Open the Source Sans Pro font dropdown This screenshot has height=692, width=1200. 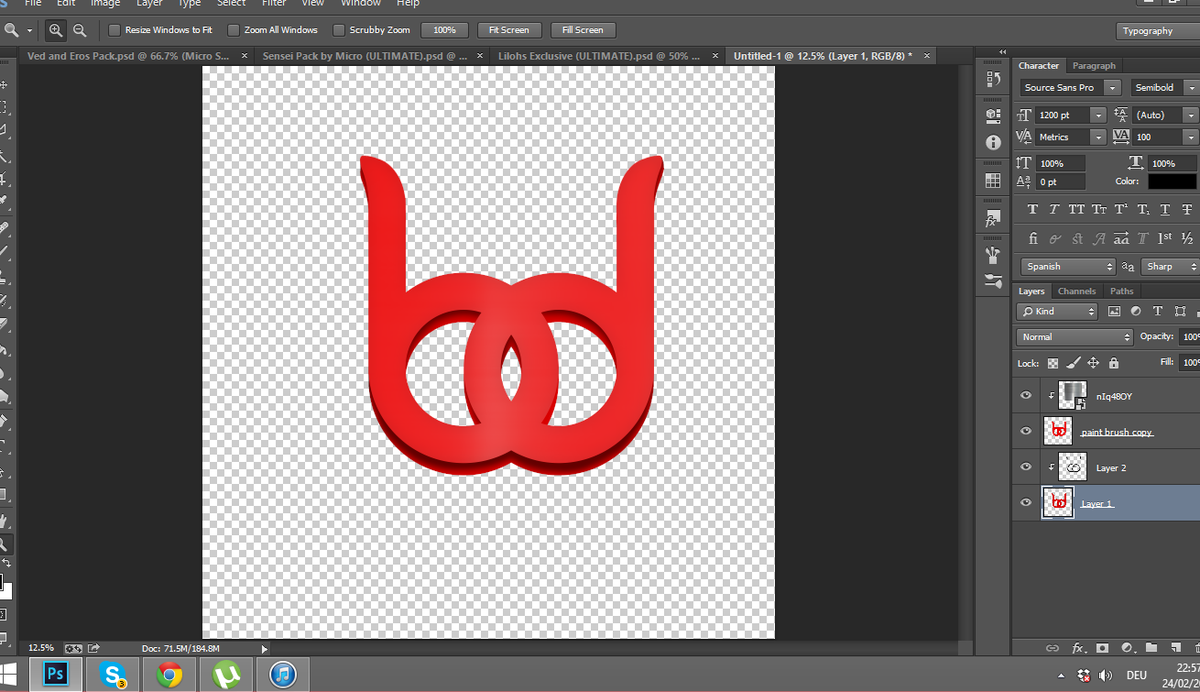(x=1069, y=88)
